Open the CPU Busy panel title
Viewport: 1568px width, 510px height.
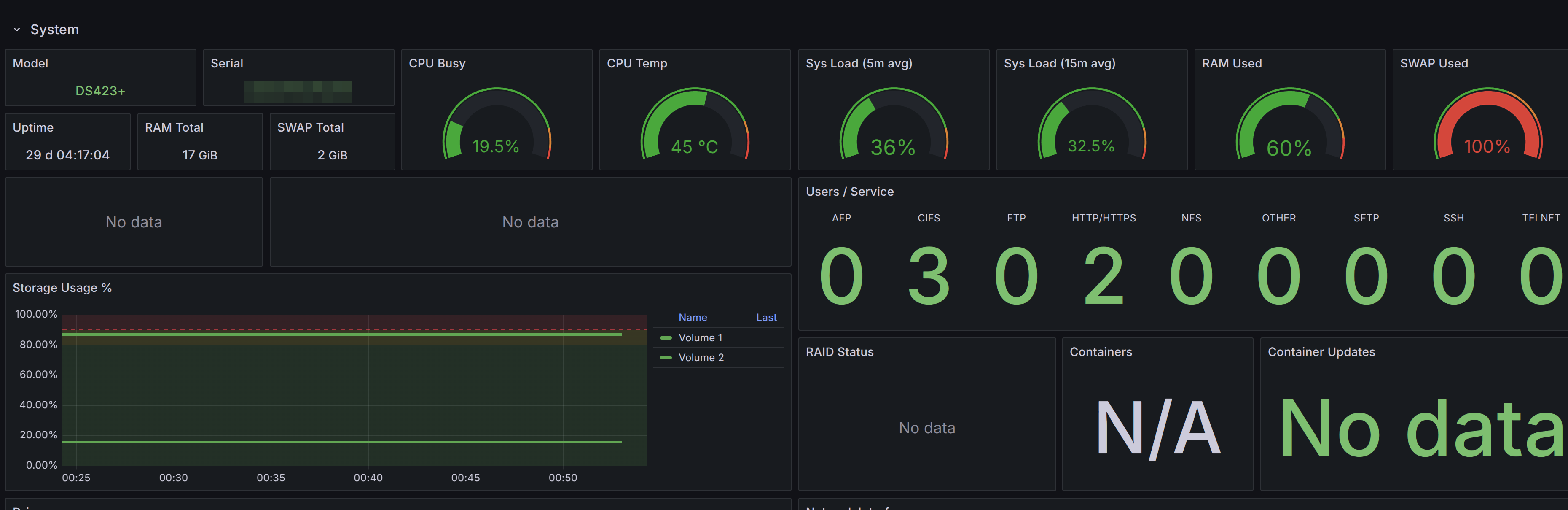(437, 63)
